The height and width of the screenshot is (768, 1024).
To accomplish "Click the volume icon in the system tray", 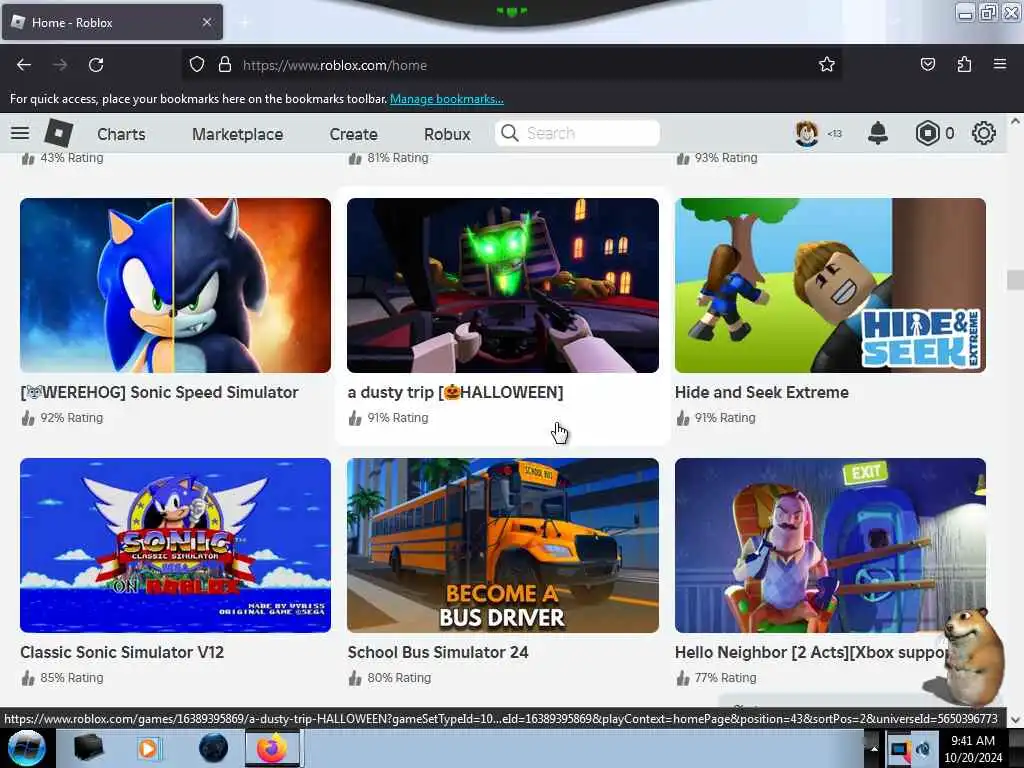I will click(x=923, y=749).
